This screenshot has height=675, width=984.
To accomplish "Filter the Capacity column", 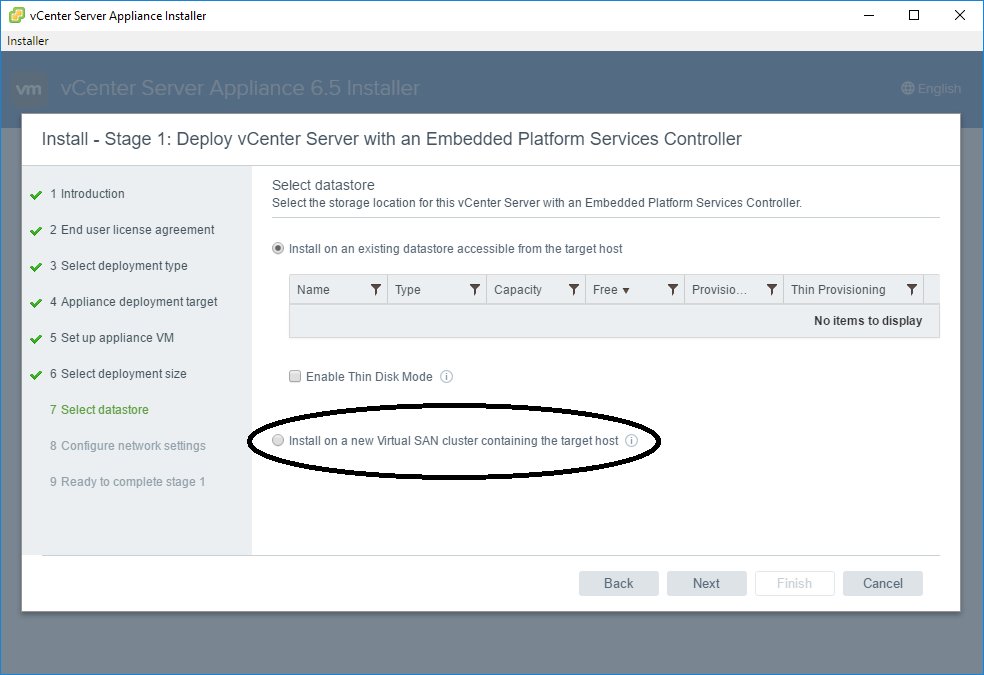I will pyautogui.click(x=574, y=289).
